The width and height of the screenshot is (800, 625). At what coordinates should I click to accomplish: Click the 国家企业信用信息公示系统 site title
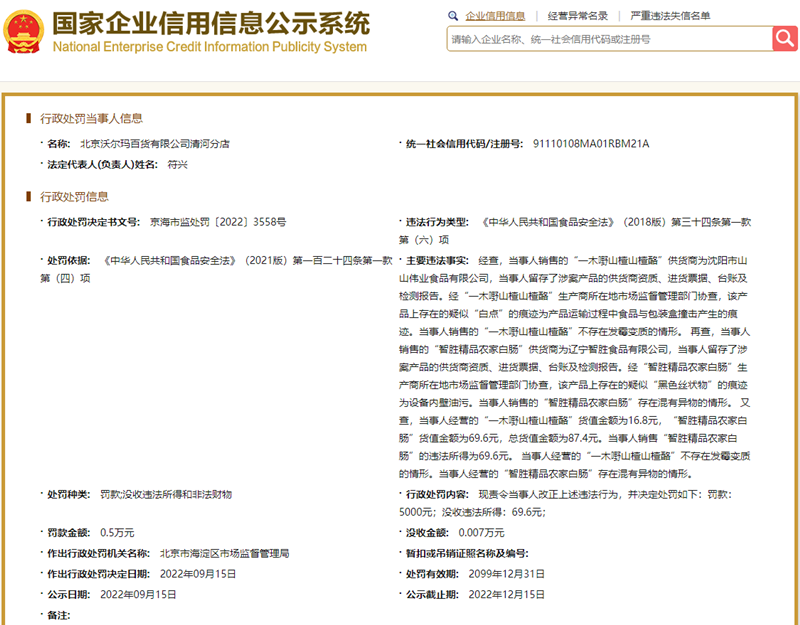(211, 23)
